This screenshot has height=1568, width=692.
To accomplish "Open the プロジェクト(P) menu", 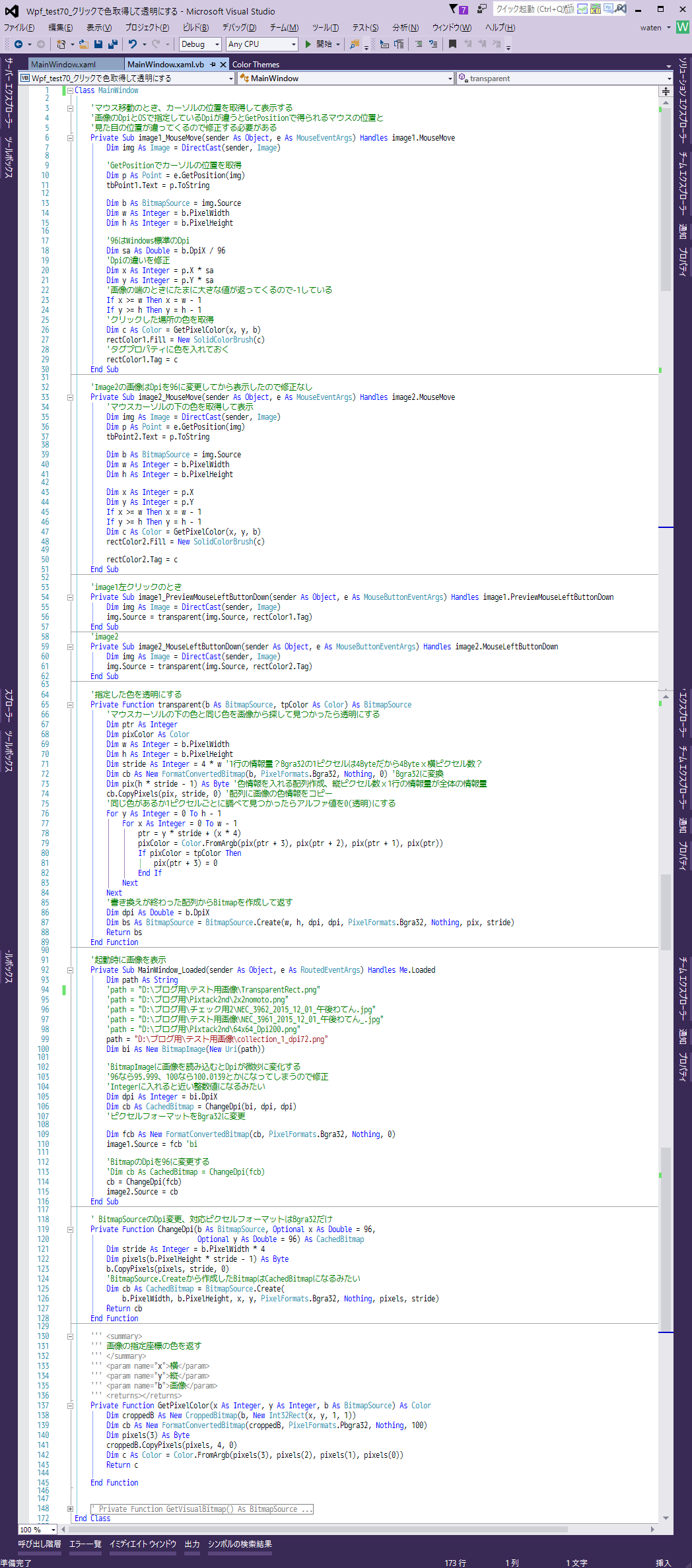I will tap(147, 28).
